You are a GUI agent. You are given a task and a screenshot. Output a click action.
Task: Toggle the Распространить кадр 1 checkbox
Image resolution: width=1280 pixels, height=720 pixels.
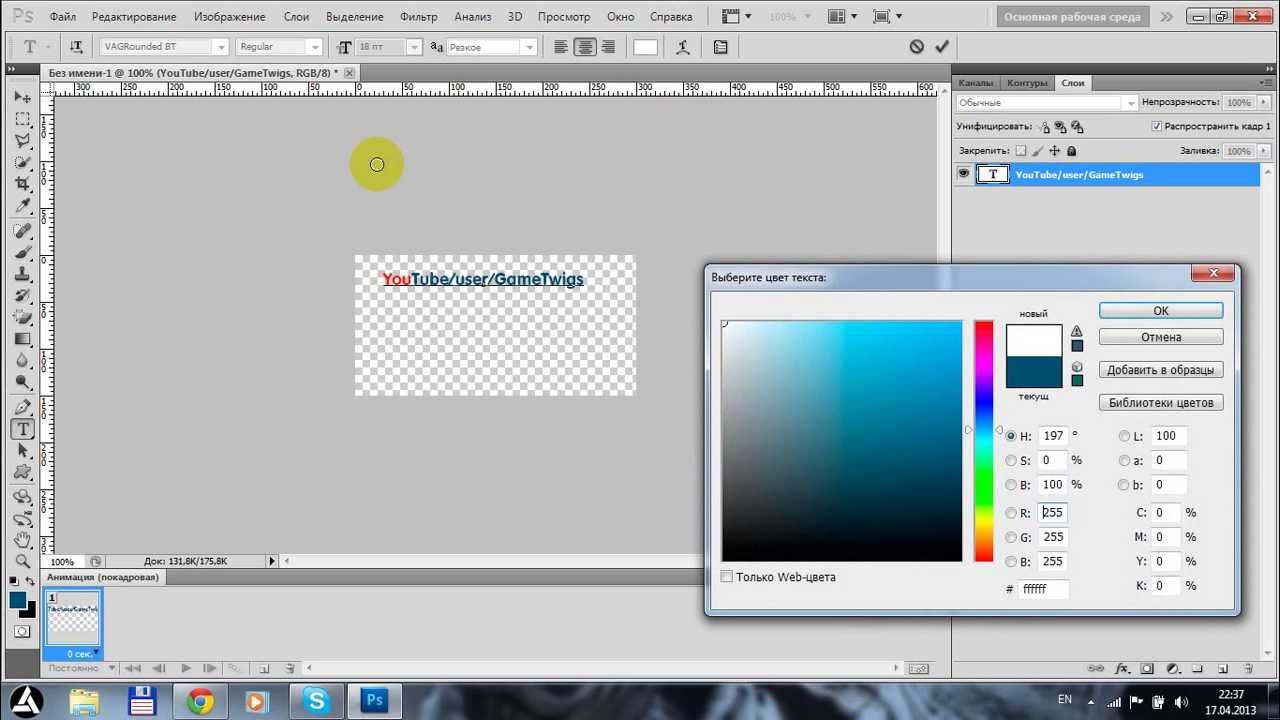tap(1157, 127)
